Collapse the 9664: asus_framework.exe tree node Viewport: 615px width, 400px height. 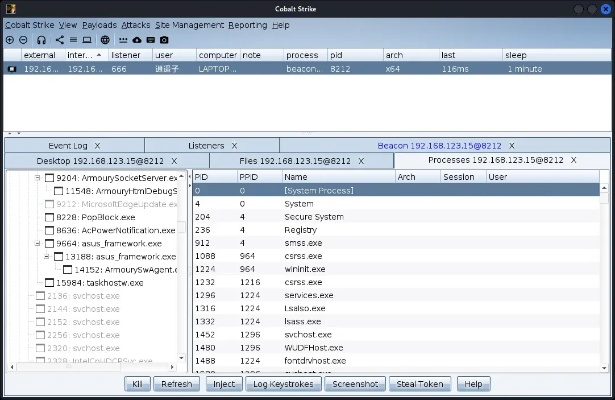click(x=38, y=243)
